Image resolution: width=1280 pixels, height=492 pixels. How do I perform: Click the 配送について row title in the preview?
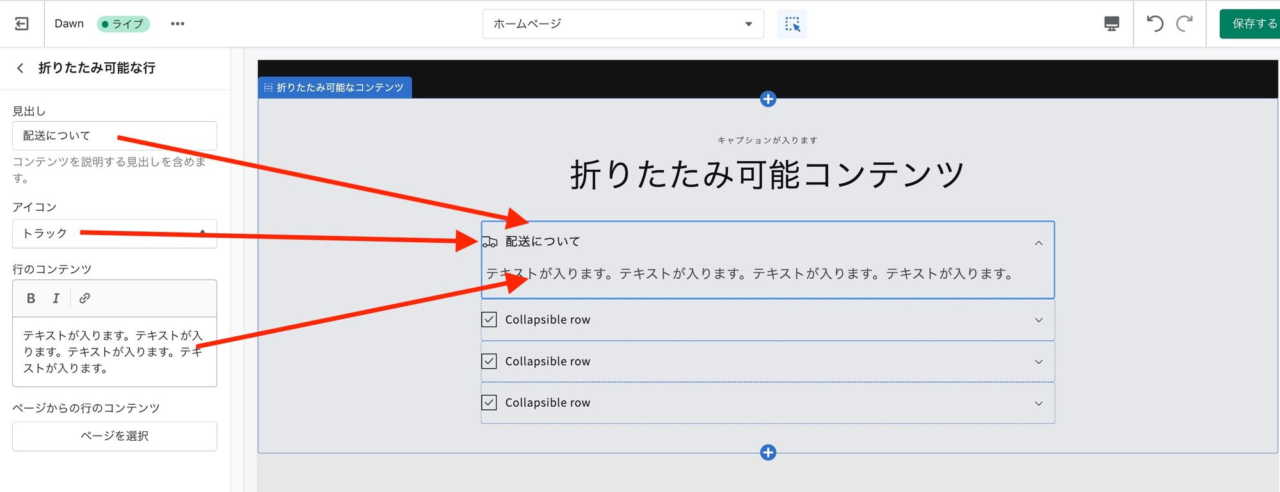point(543,242)
